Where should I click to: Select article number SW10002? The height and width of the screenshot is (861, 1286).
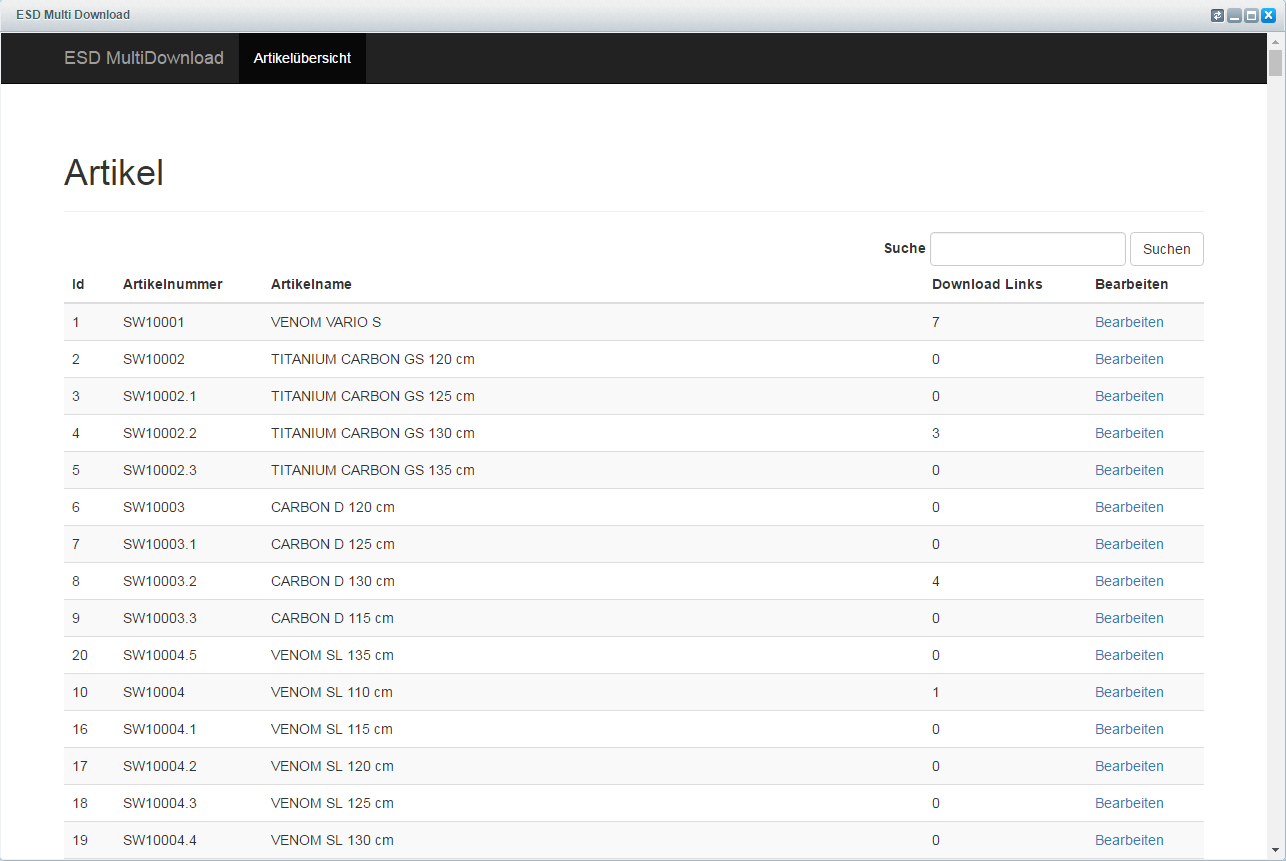coord(154,359)
